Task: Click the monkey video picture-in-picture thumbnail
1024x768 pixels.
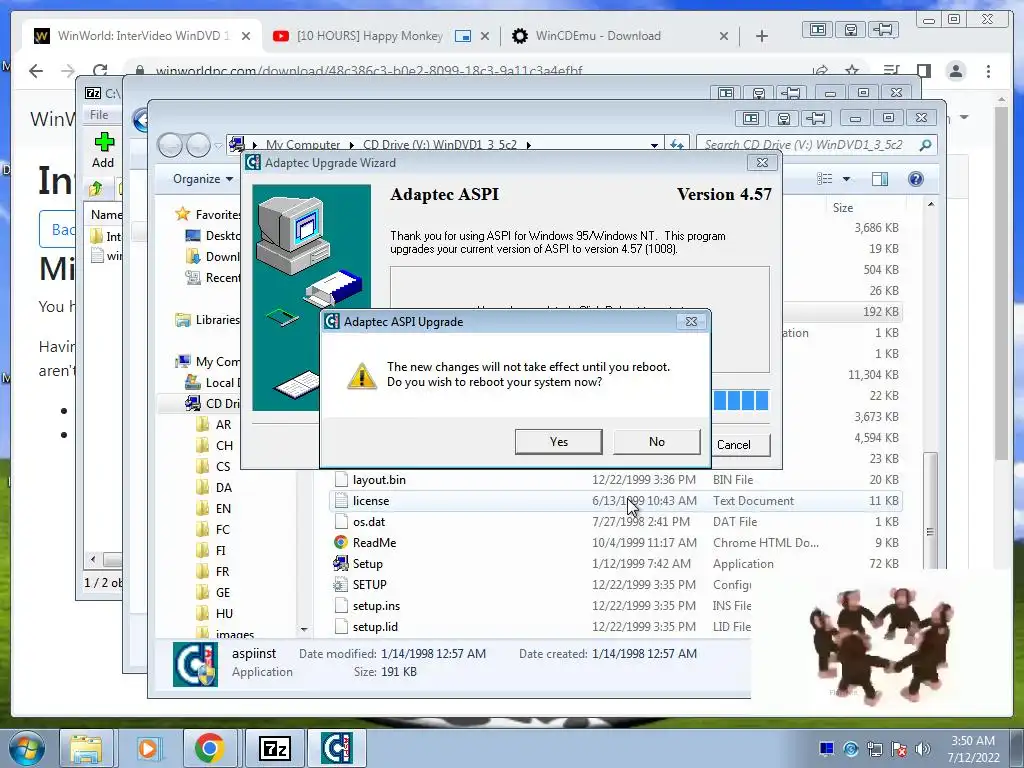Action: tap(882, 643)
